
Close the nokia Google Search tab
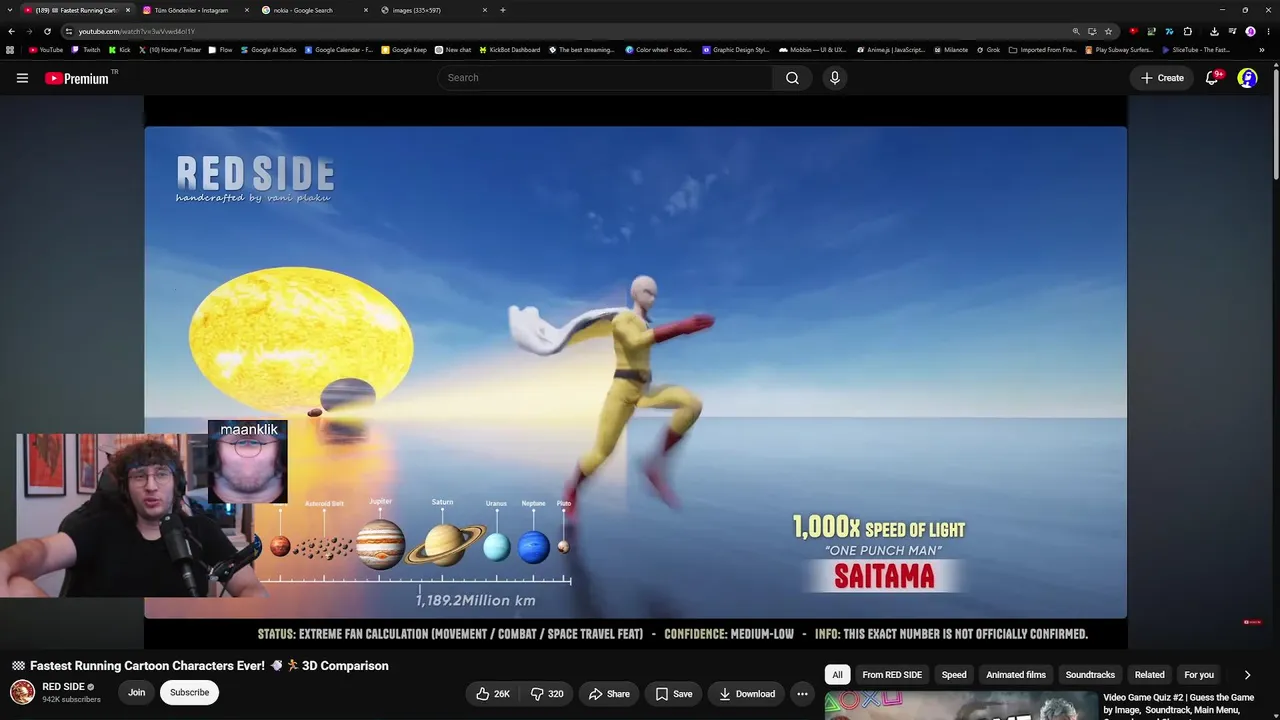(366, 10)
